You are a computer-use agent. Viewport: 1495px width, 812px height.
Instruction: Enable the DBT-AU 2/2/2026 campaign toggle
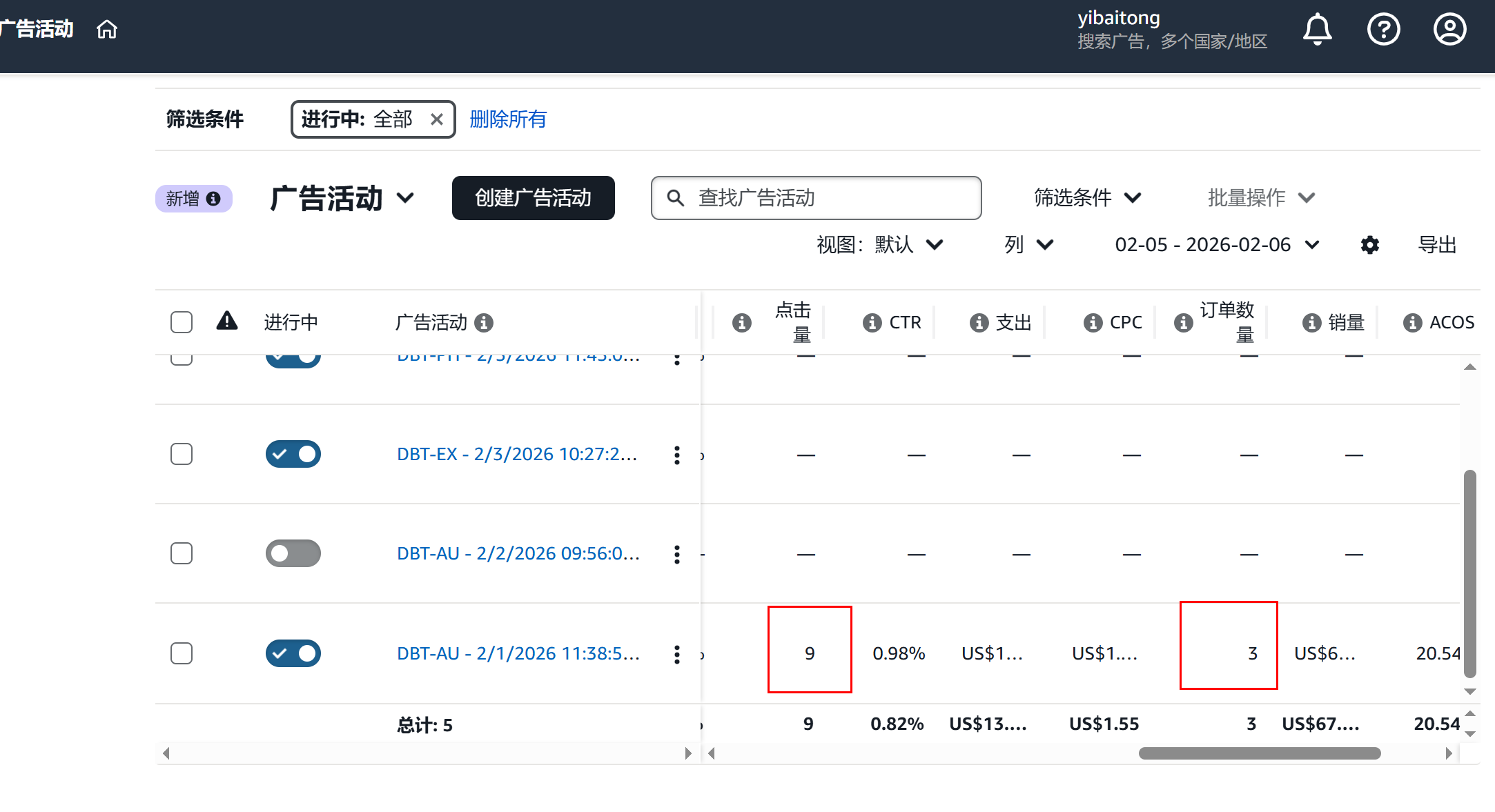click(293, 553)
